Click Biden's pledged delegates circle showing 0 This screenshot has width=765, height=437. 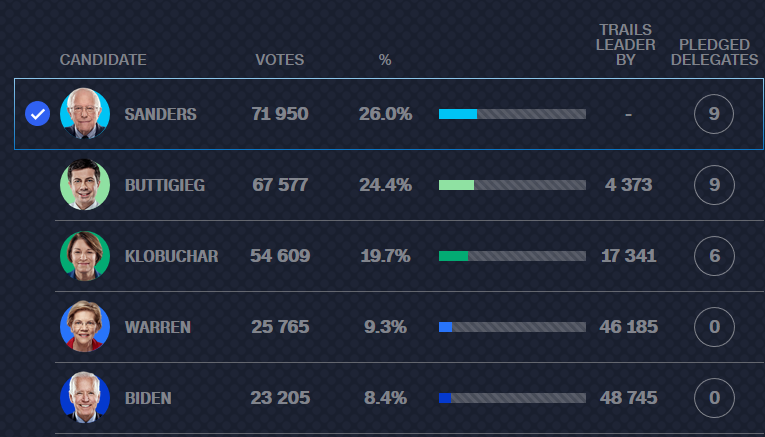click(x=714, y=398)
